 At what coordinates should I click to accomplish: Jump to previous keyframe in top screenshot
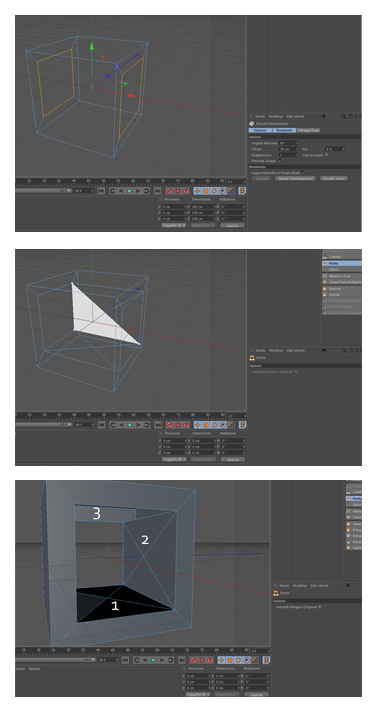pos(113,191)
